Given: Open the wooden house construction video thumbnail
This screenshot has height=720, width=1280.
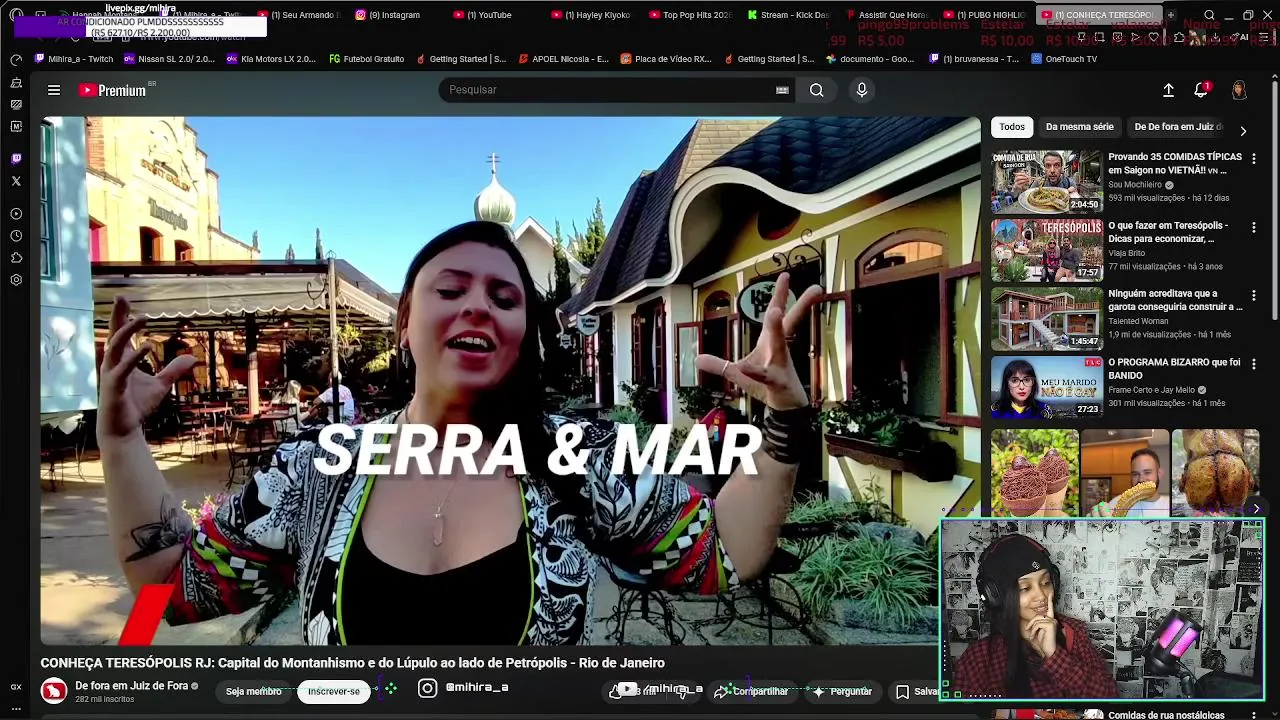Looking at the screenshot, I should pyautogui.click(x=1046, y=319).
